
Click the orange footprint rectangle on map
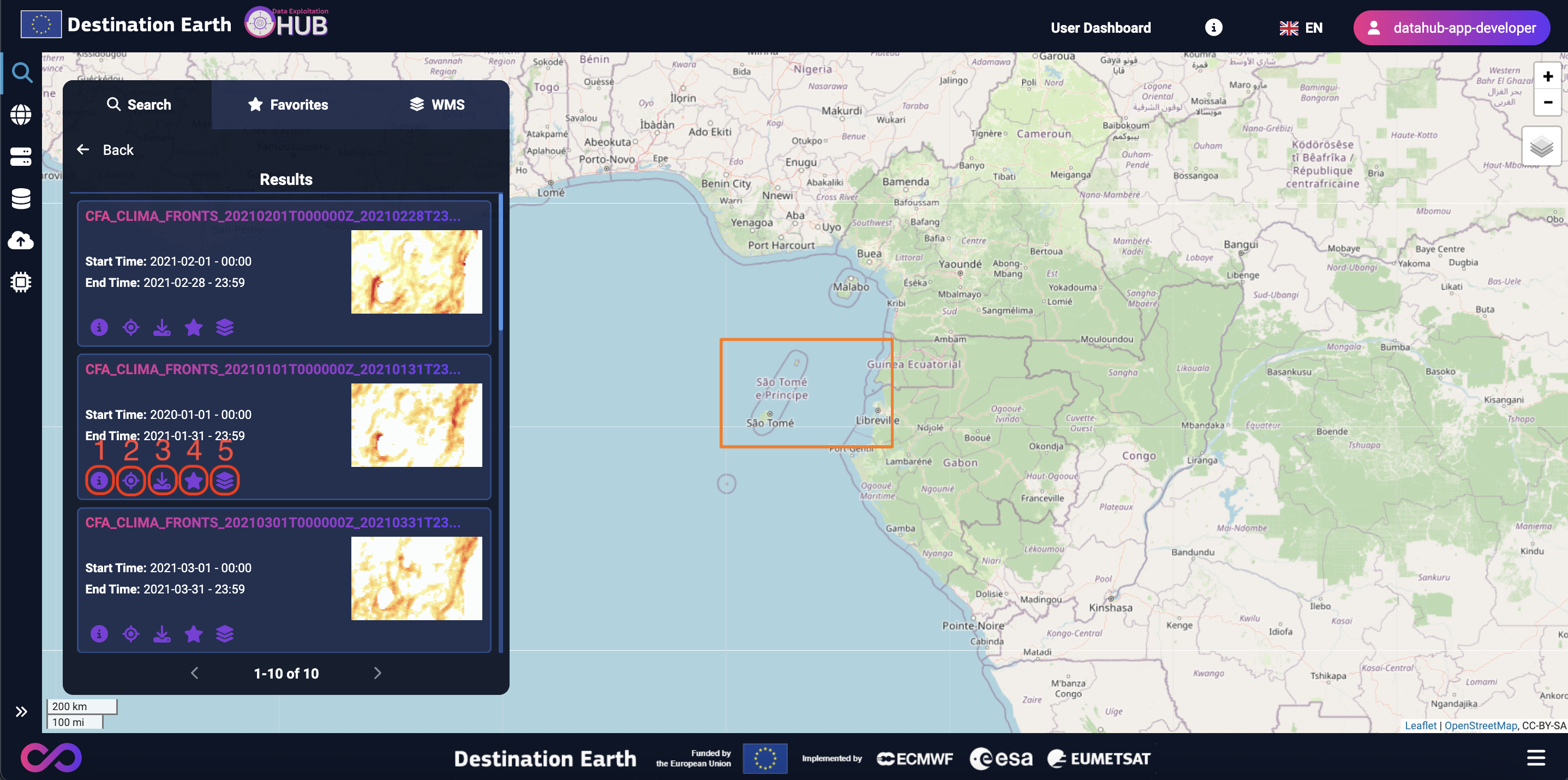[x=806, y=393]
